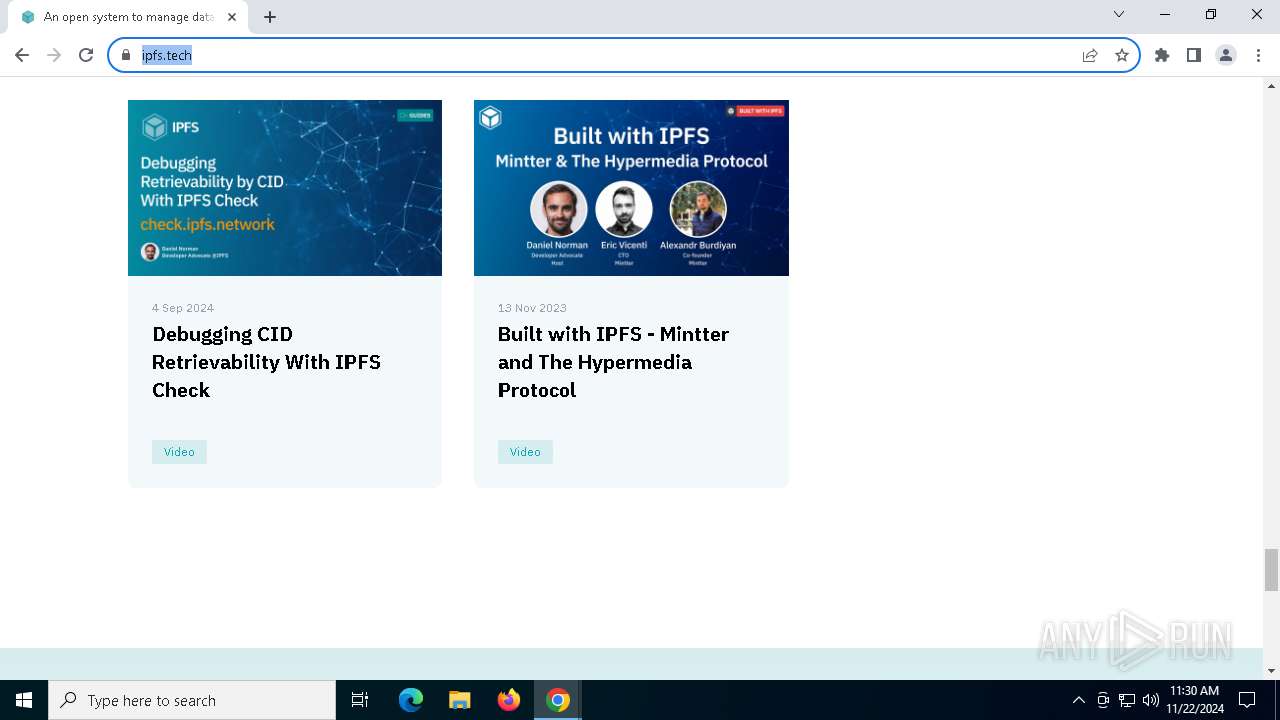The width and height of the screenshot is (1280, 720).
Task: Open a new tab with plus button
Action: 270,17
